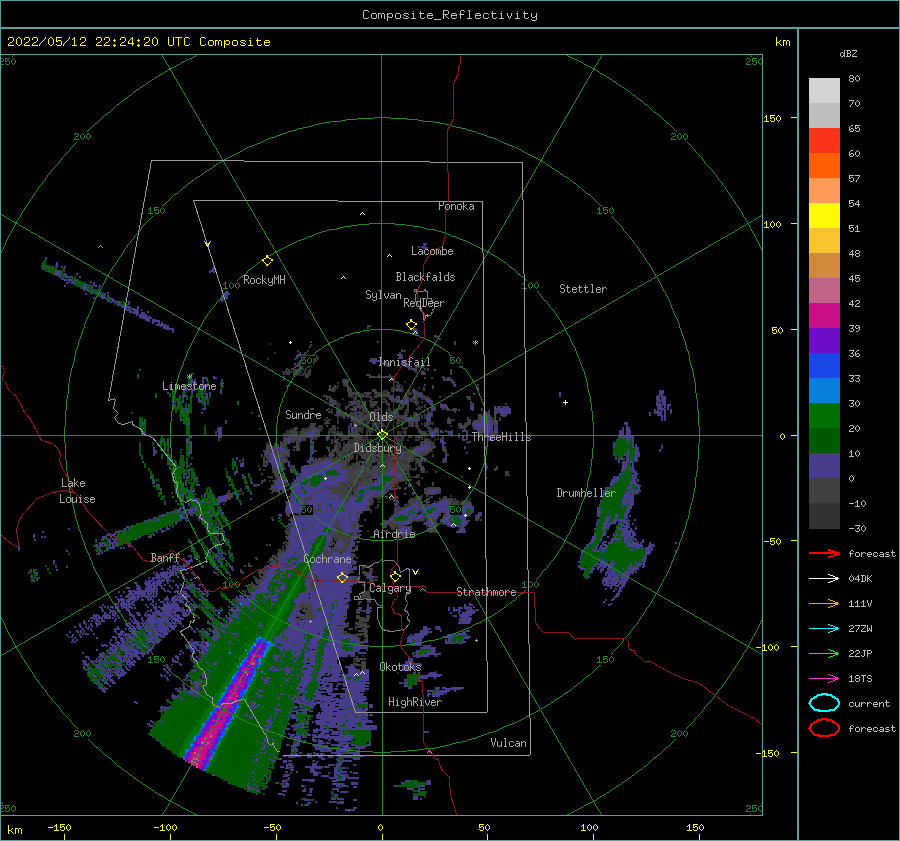Click the Lake Louise label
The width and height of the screenshot is (900, 841).
pyautogui.click(x=77, y=491)
